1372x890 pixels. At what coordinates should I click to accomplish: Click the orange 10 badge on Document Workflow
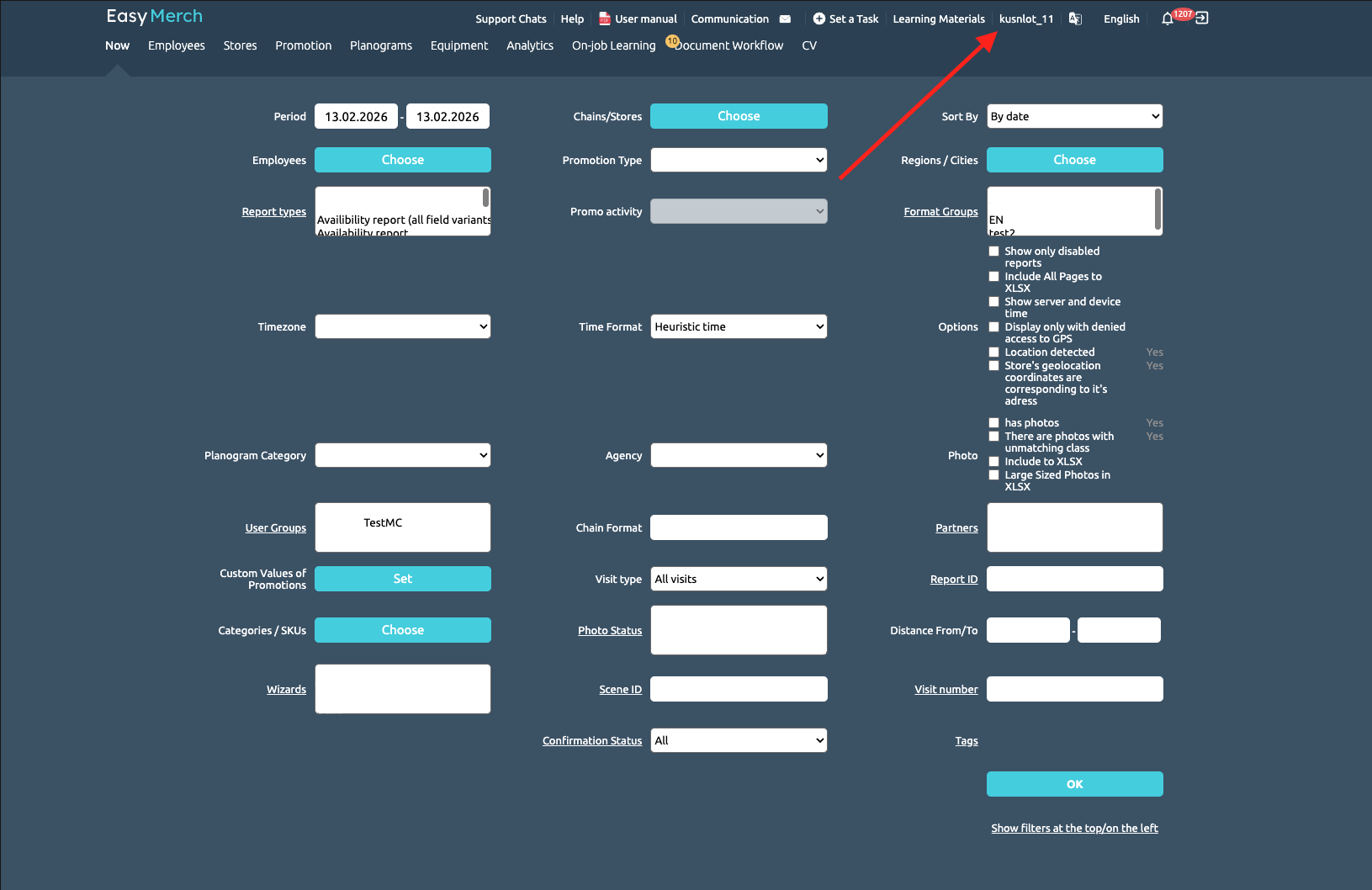point(672,40)
